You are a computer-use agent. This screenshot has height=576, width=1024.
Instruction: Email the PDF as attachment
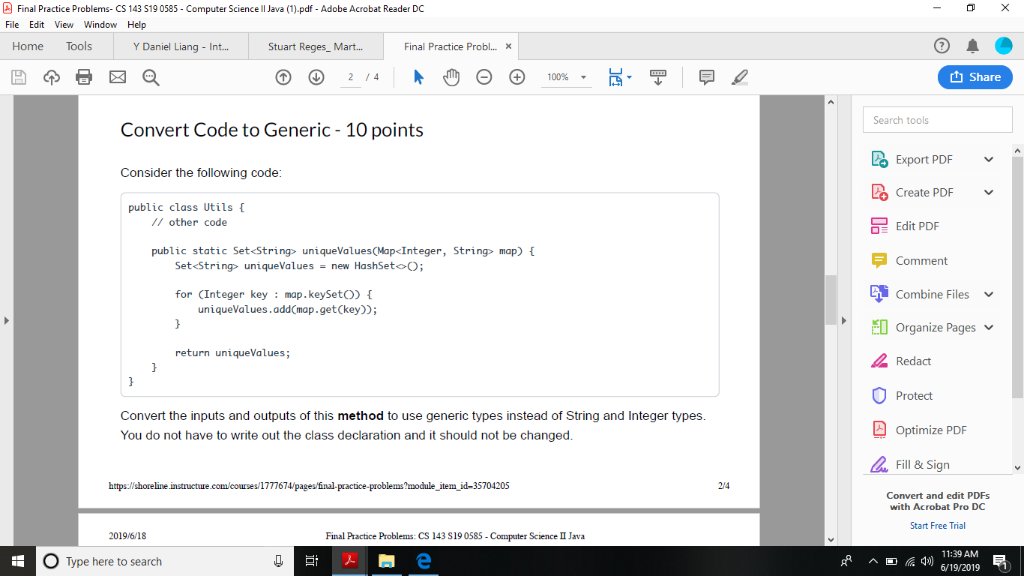point(117,76)
